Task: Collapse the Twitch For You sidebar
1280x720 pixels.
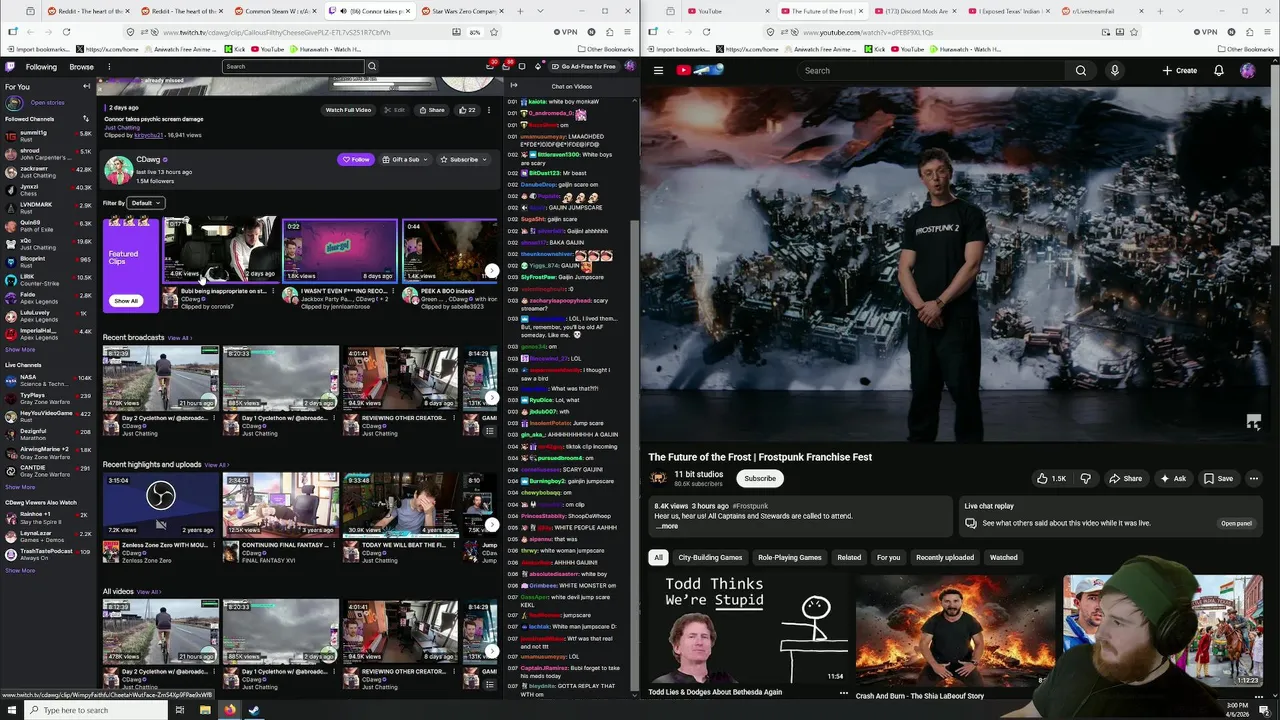Action: tap(86, 87)
